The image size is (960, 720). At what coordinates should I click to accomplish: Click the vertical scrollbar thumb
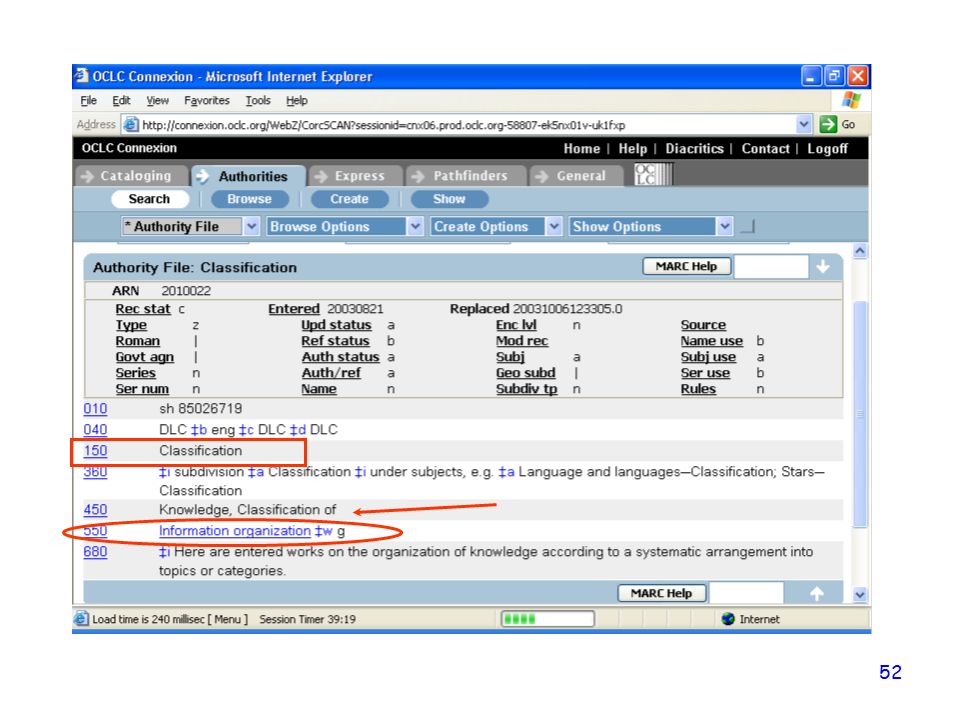pos(860,414)
